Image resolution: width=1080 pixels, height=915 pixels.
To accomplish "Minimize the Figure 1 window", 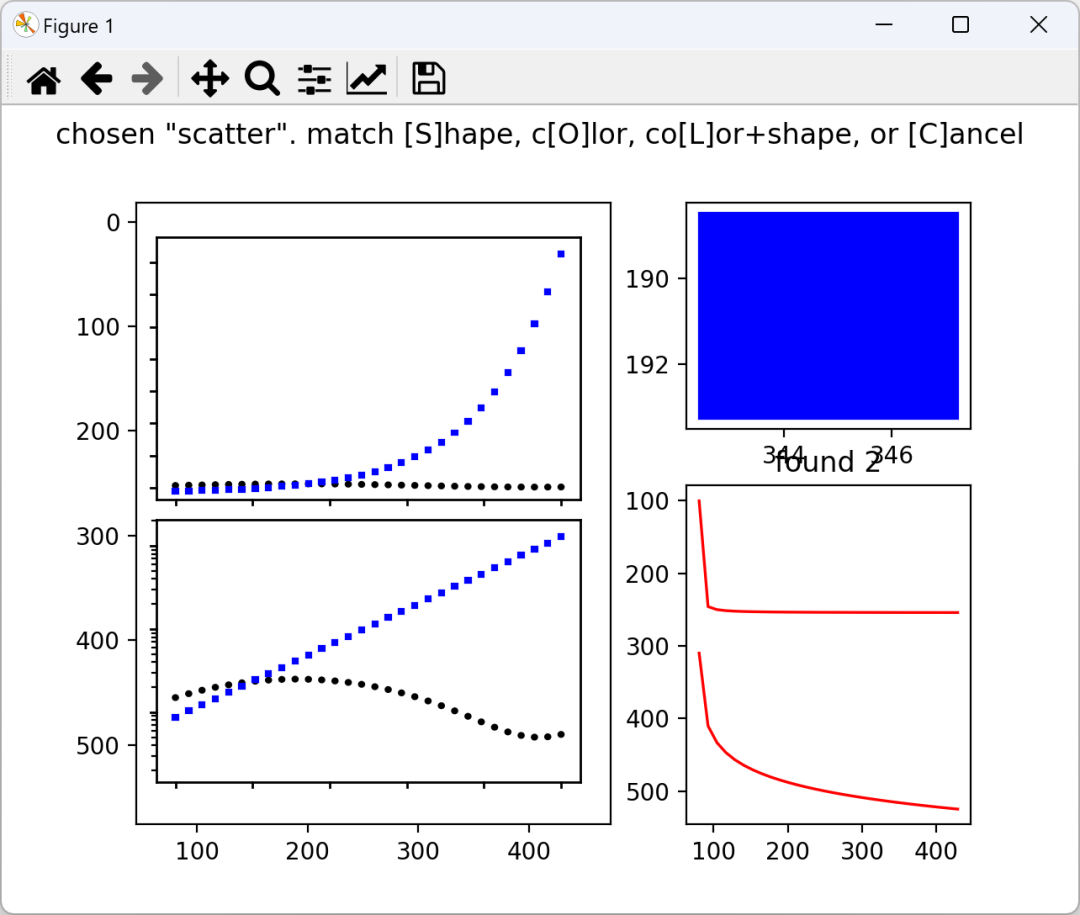I will [x=884, y=25].
